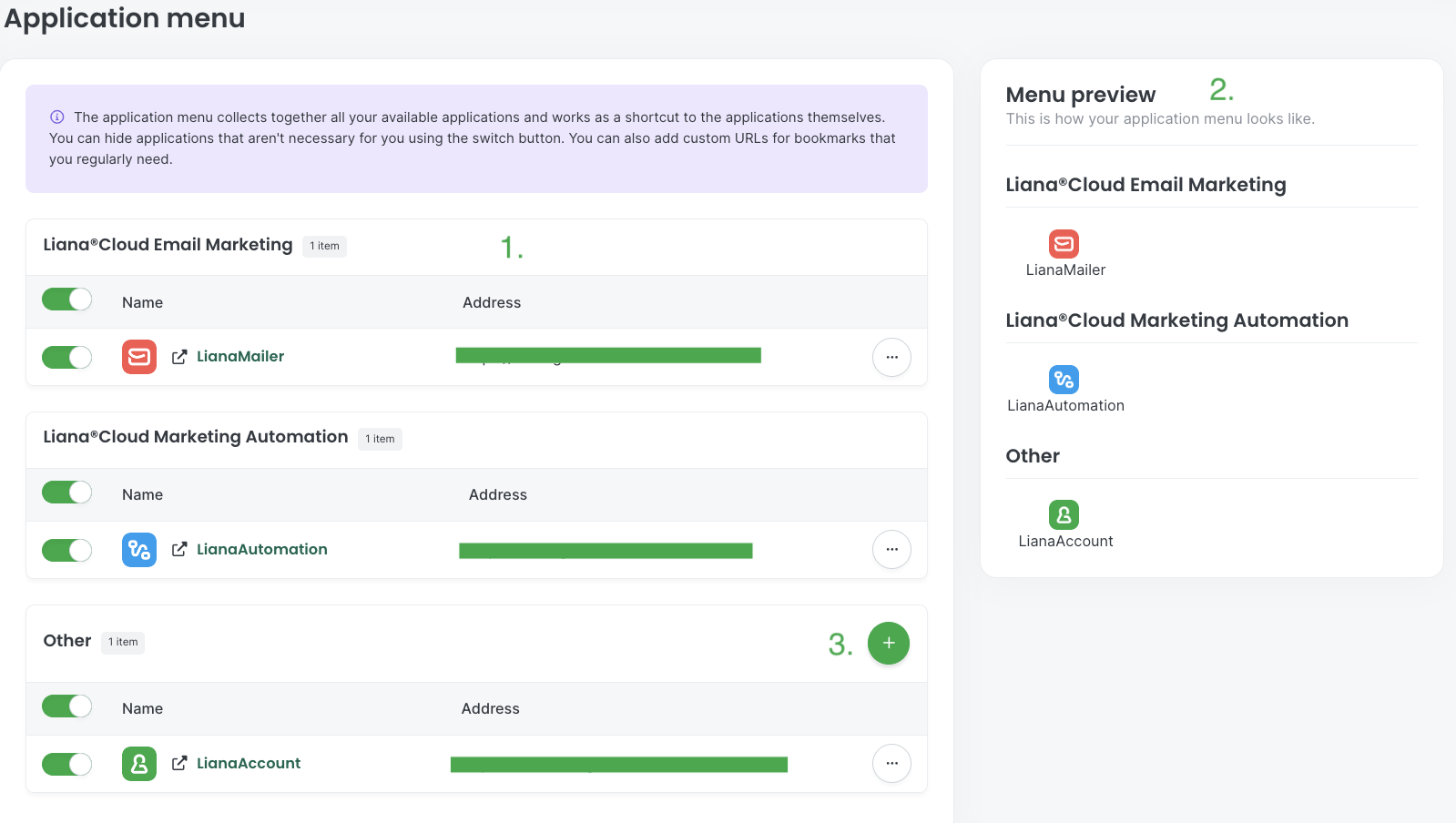Disable the LianaAccount row switch

click(x=67, y=764)
